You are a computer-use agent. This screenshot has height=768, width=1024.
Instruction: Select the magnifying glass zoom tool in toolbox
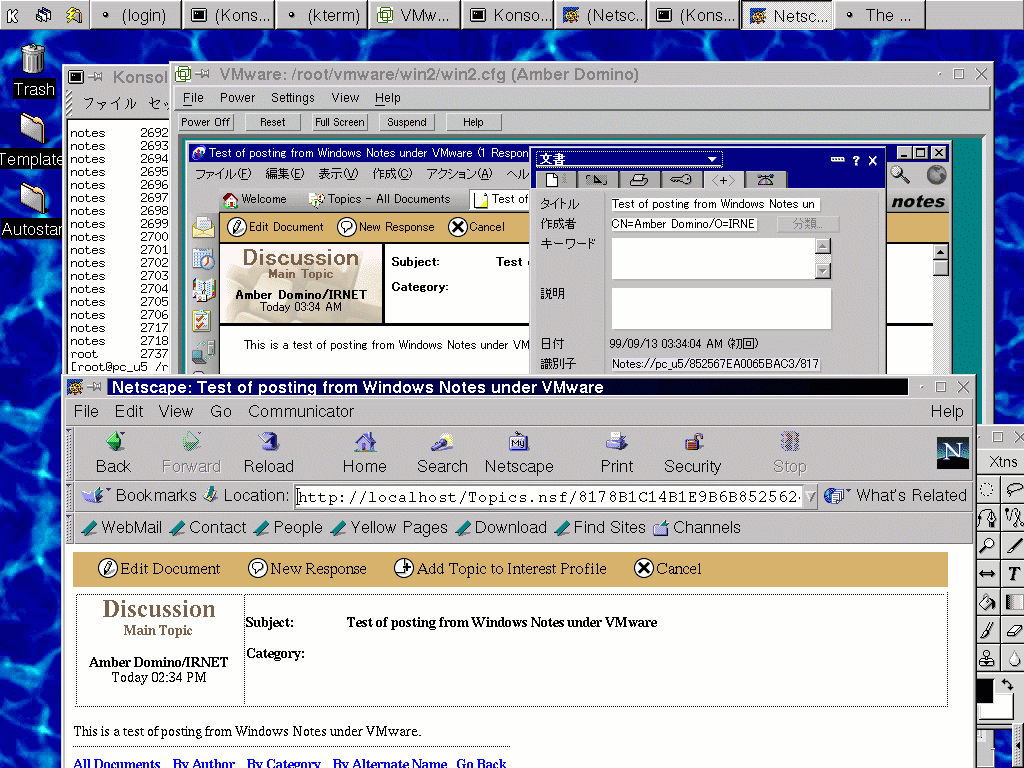point(987,545)
